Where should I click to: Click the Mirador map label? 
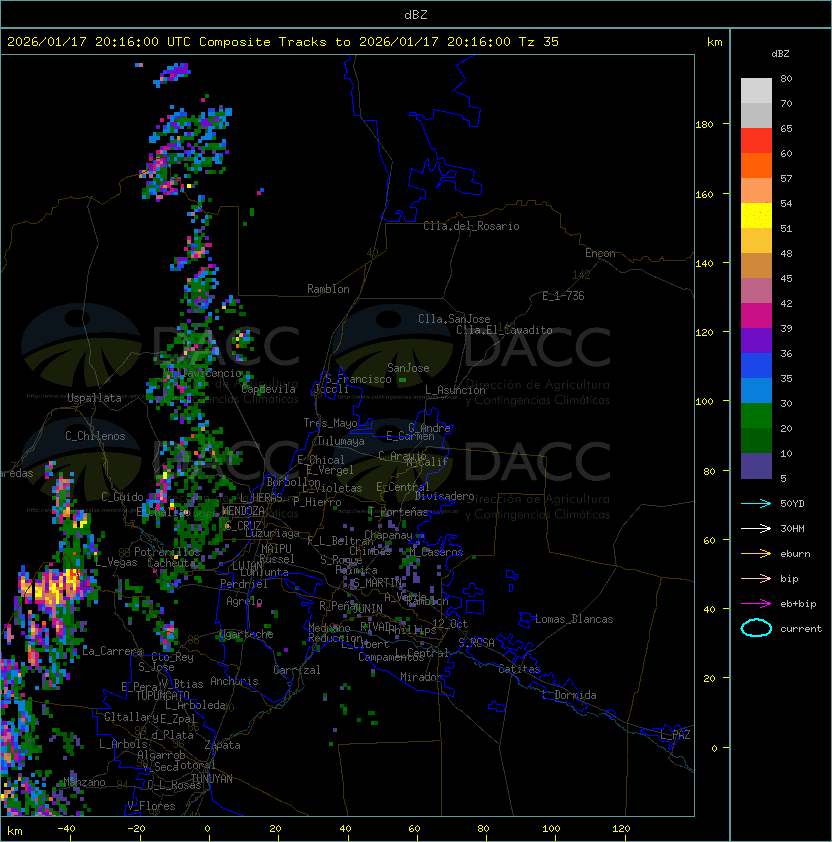point(422,677)
